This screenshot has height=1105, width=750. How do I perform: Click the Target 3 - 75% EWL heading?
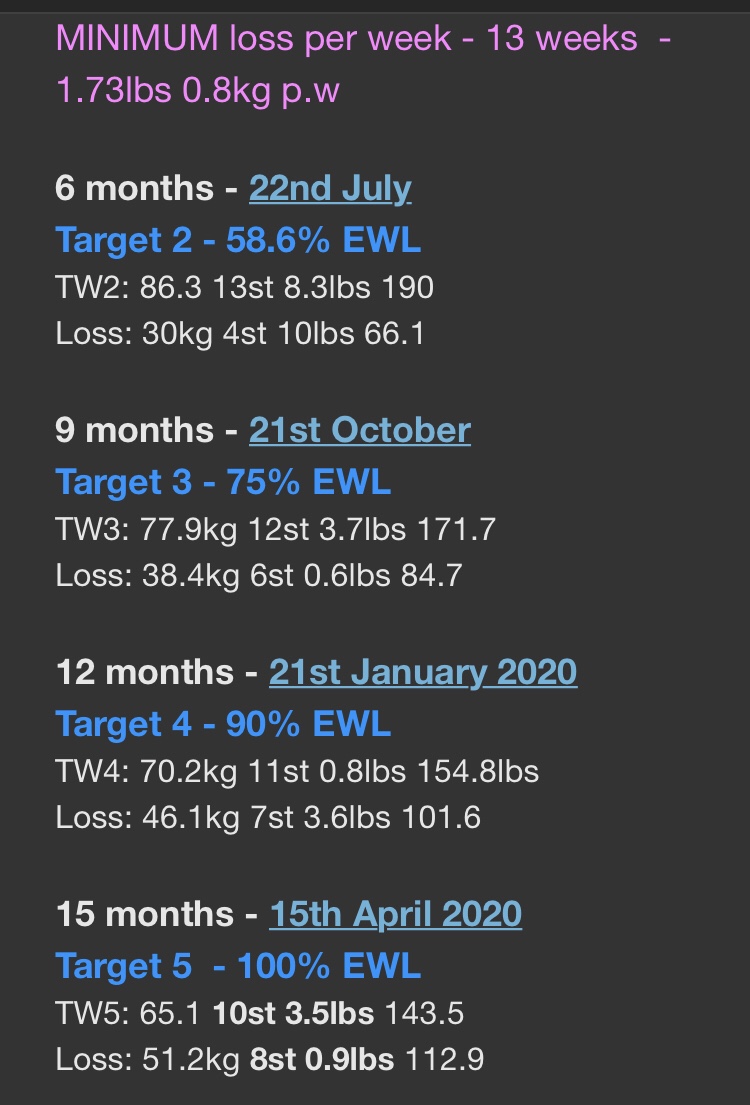223,482
